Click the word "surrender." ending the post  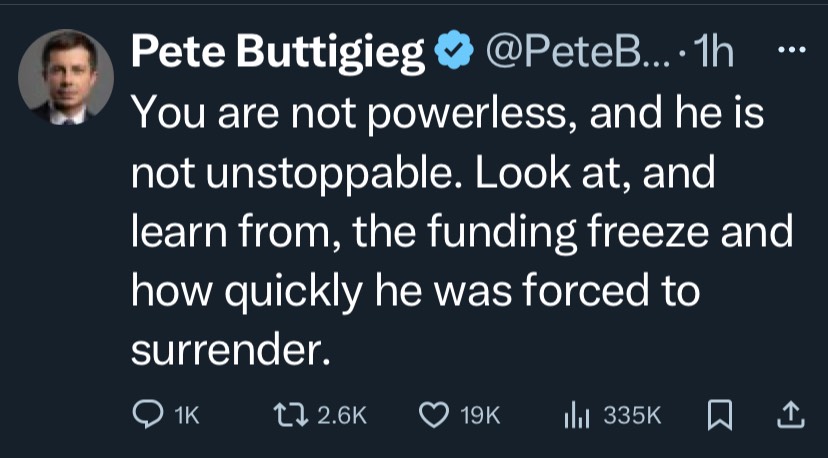(230, 349)
